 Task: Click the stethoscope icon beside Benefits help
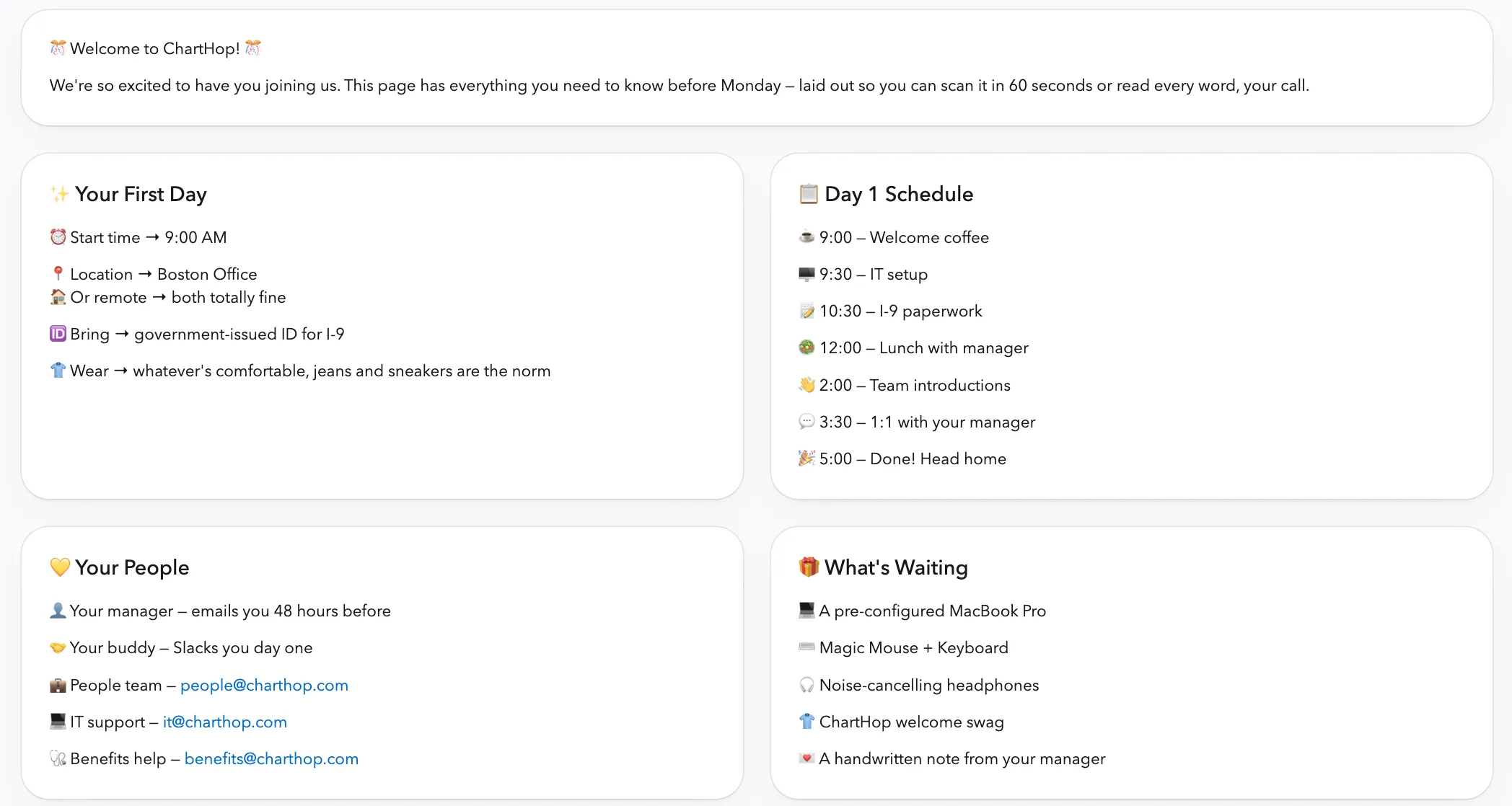click(x=58, y=758)
